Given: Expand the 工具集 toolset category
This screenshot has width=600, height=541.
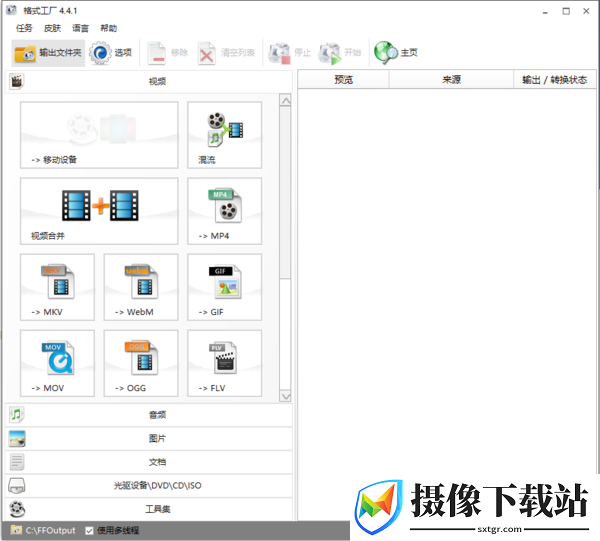Looking at the screenshot, I should [149, 509].
